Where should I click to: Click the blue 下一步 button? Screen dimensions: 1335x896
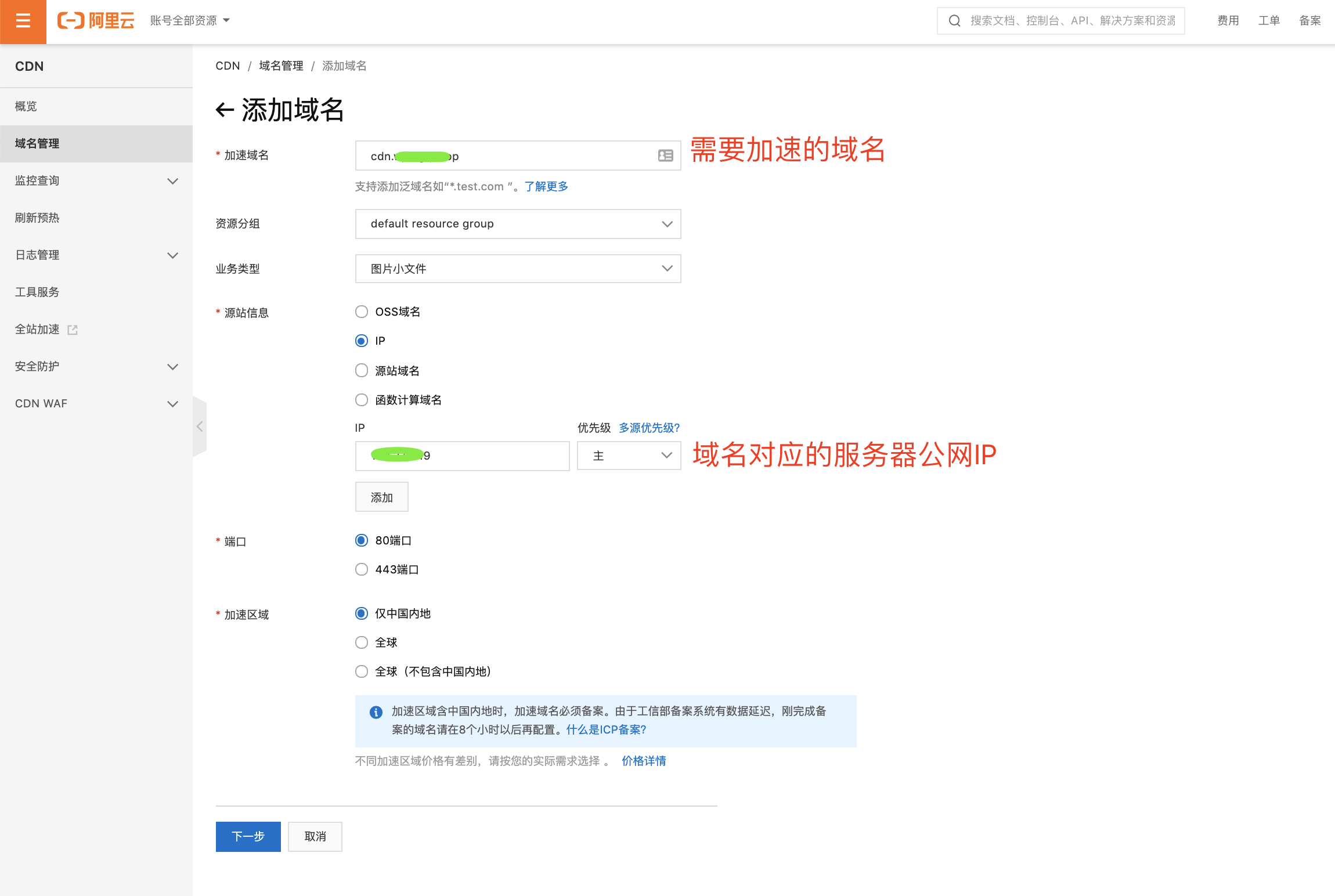[248, 836]
